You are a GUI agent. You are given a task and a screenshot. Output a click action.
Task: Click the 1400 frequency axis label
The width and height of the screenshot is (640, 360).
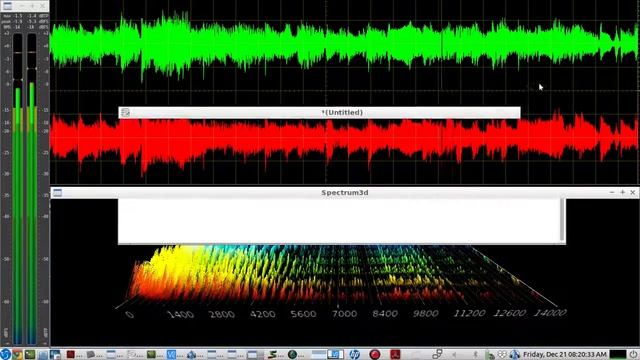180,314
